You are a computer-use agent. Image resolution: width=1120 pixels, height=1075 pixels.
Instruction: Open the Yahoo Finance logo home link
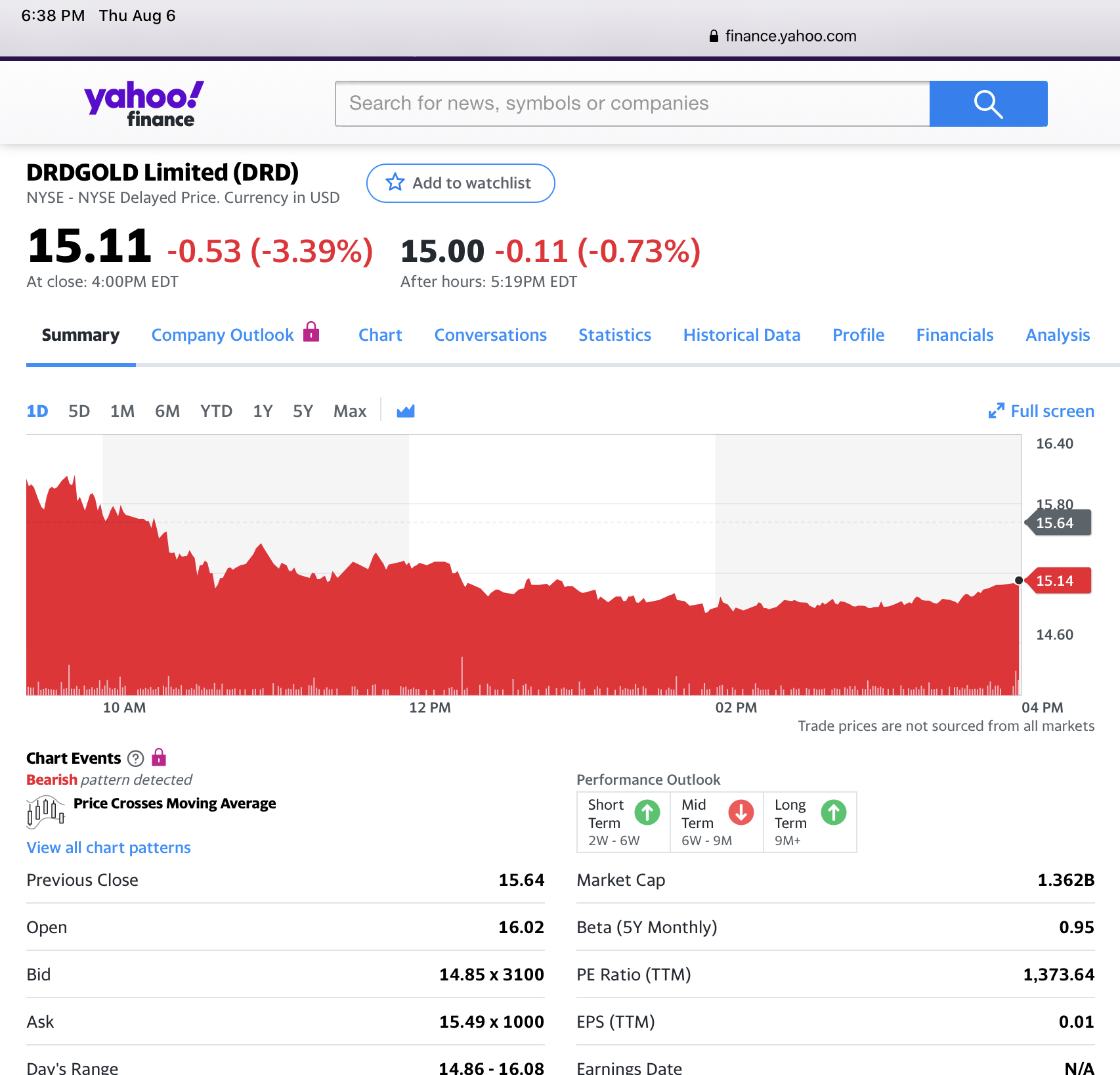point(144,104)
